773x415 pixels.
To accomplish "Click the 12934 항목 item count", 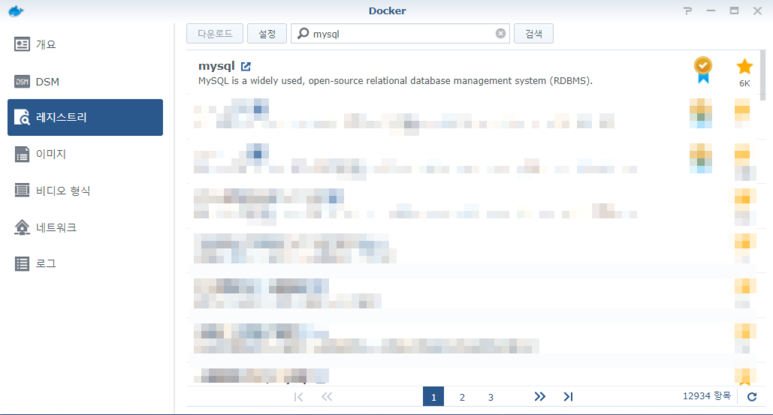I will coord(706,396).
